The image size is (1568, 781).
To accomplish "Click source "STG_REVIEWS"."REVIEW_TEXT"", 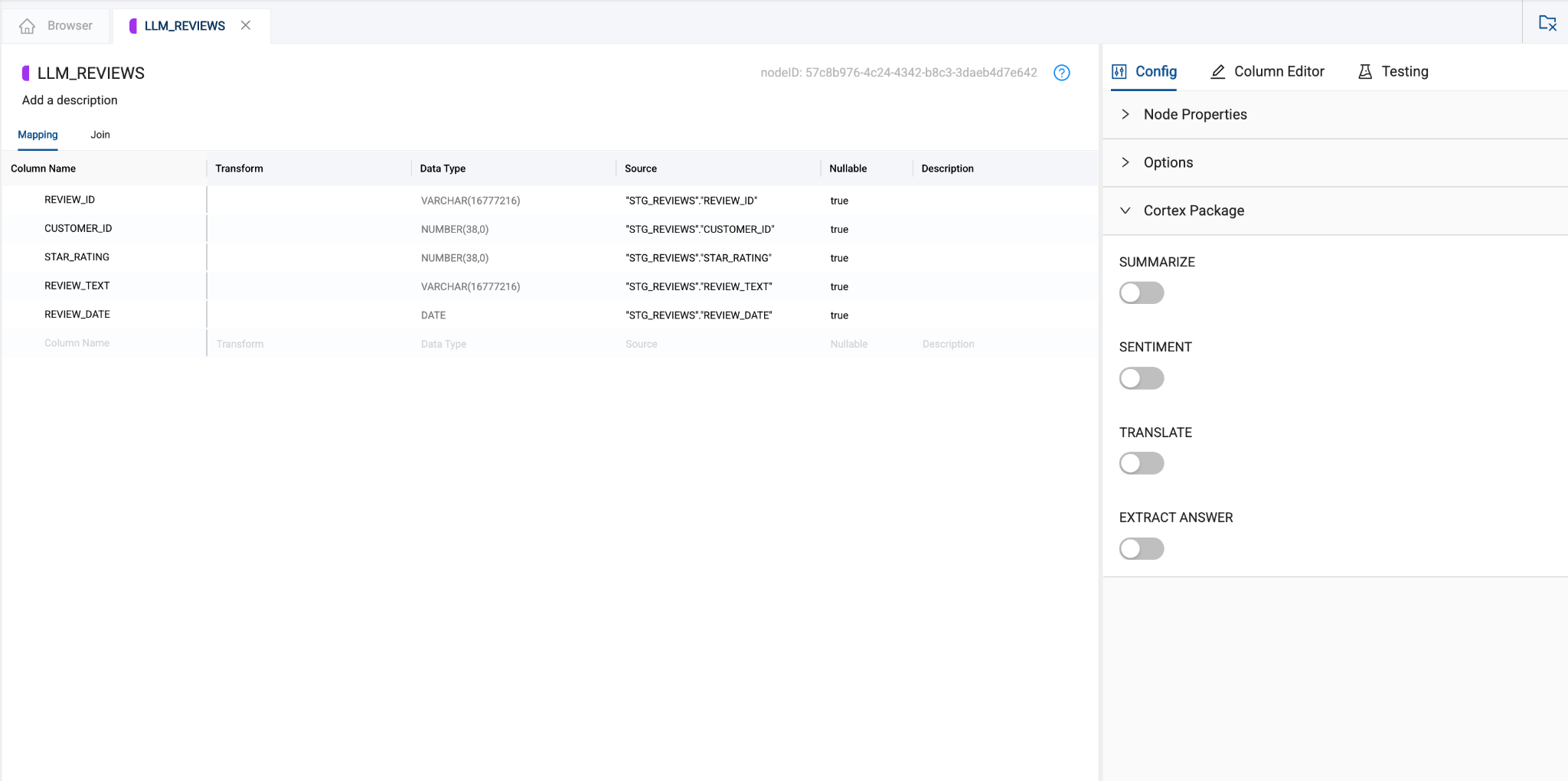I will coord(699,287).
